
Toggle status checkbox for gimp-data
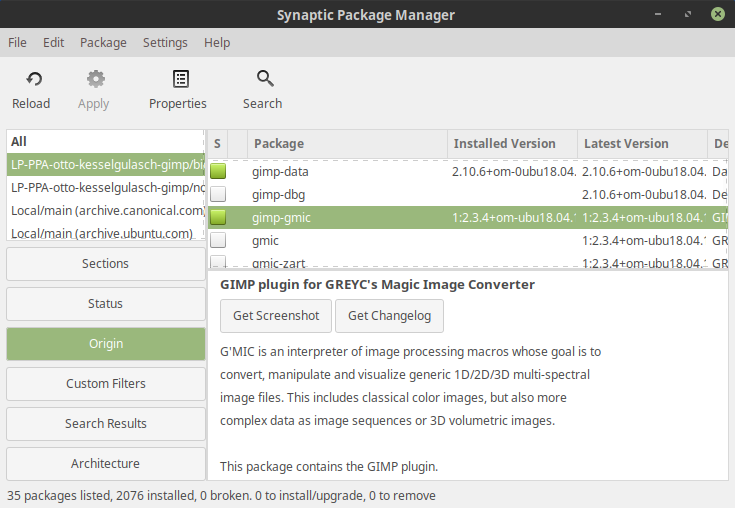point(218,171)
